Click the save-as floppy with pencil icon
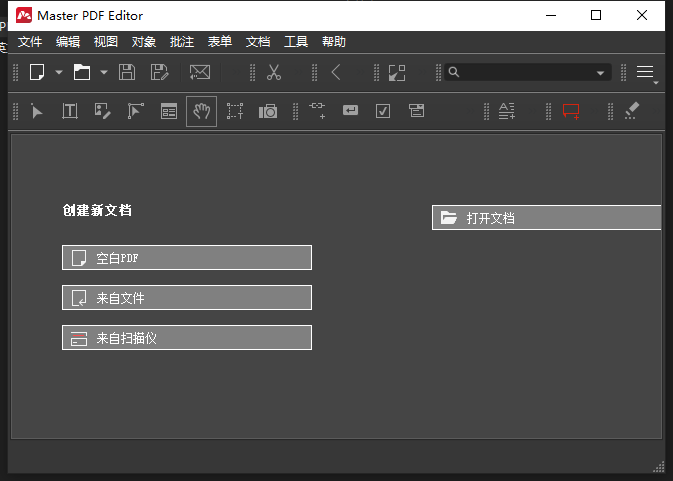The image size is (673, 481). [x=159, y=72]
